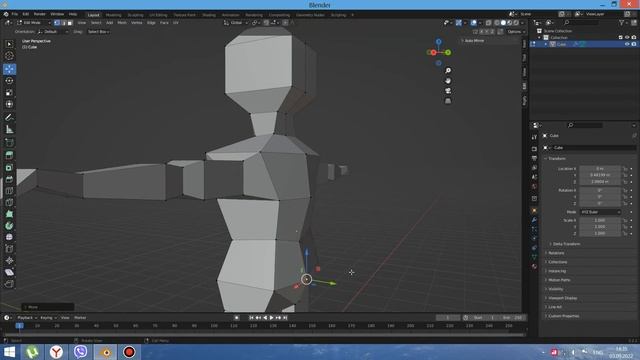Screen dimensions: 640x360
Task: Hide the Cube object with eye icon
Action: pyautogui.click(x=627, y=44)
